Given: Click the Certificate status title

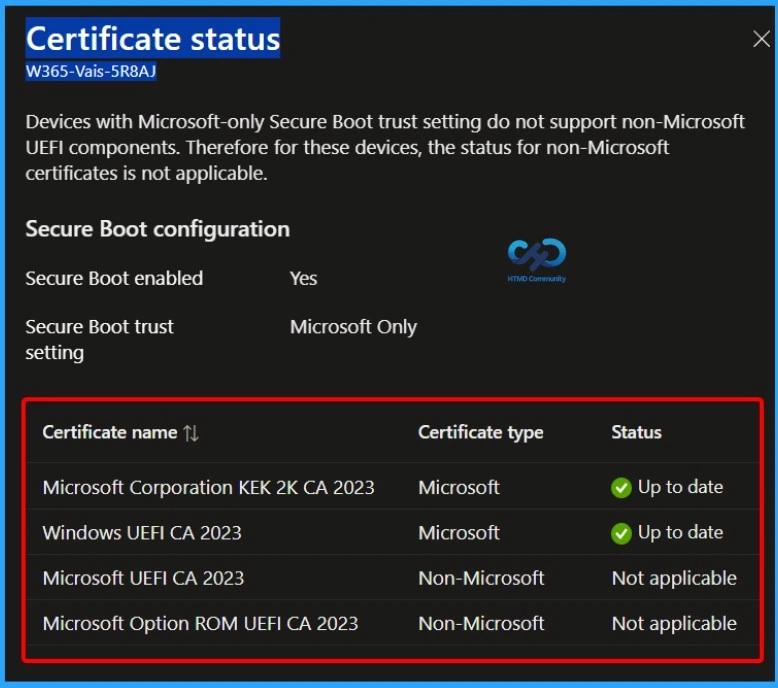Looking at the screenshot, I should 153,39.
